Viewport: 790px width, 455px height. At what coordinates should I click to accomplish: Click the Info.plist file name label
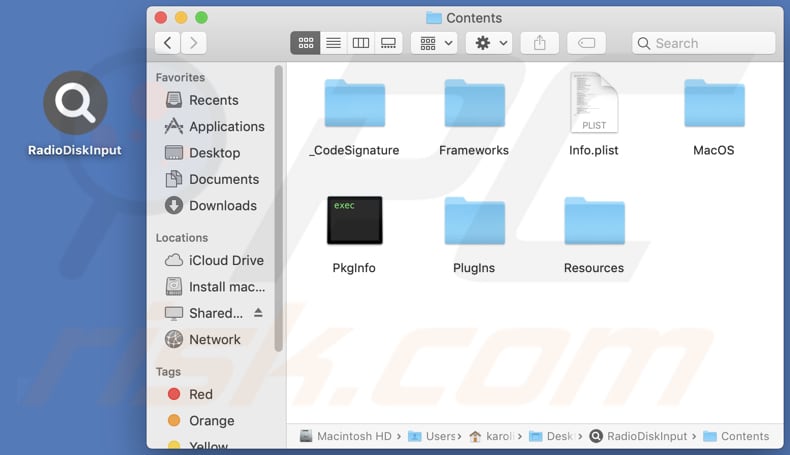(594, 150)
